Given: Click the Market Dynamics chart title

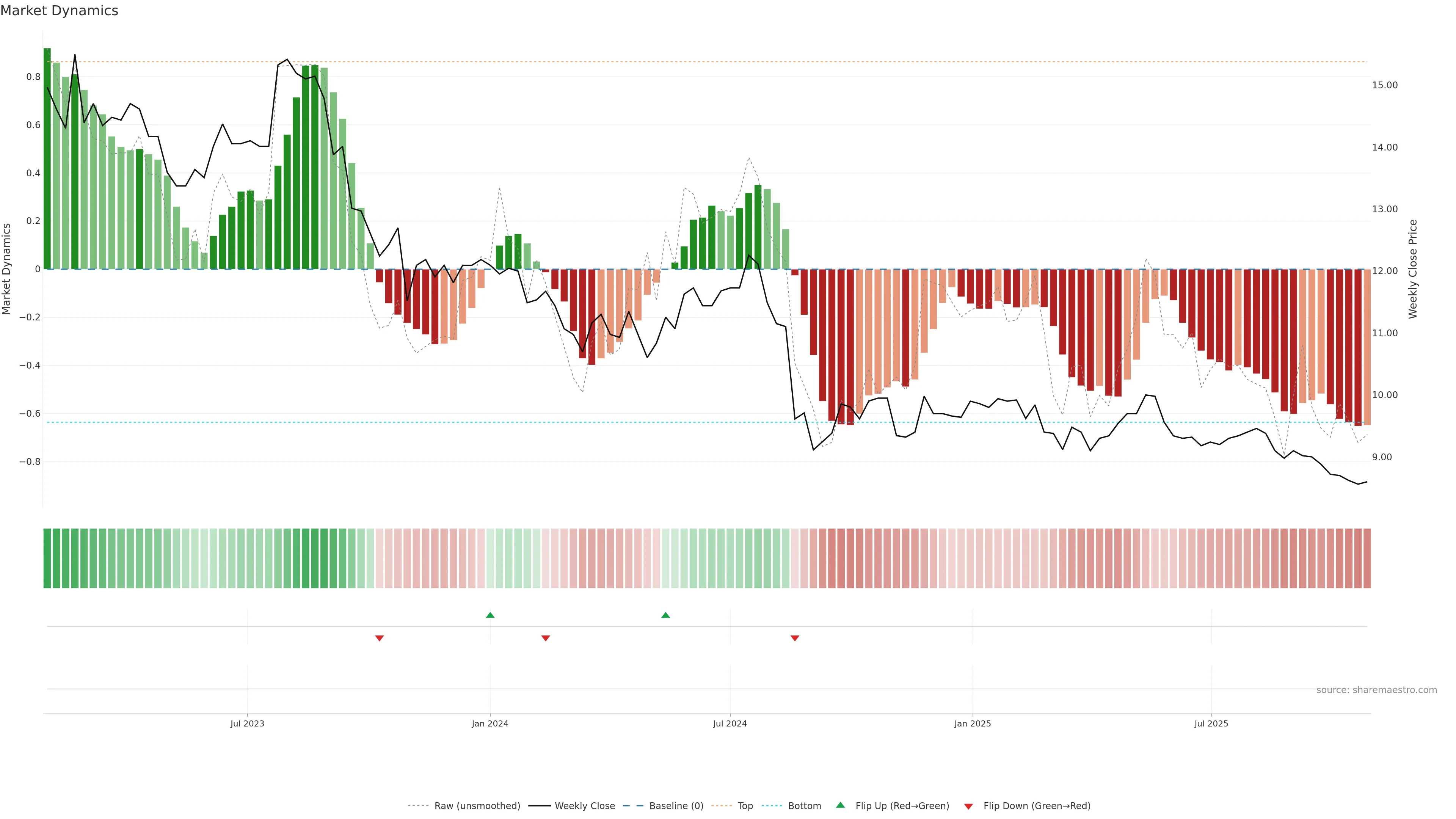Looking at the screenshot, I should point(60,11).
